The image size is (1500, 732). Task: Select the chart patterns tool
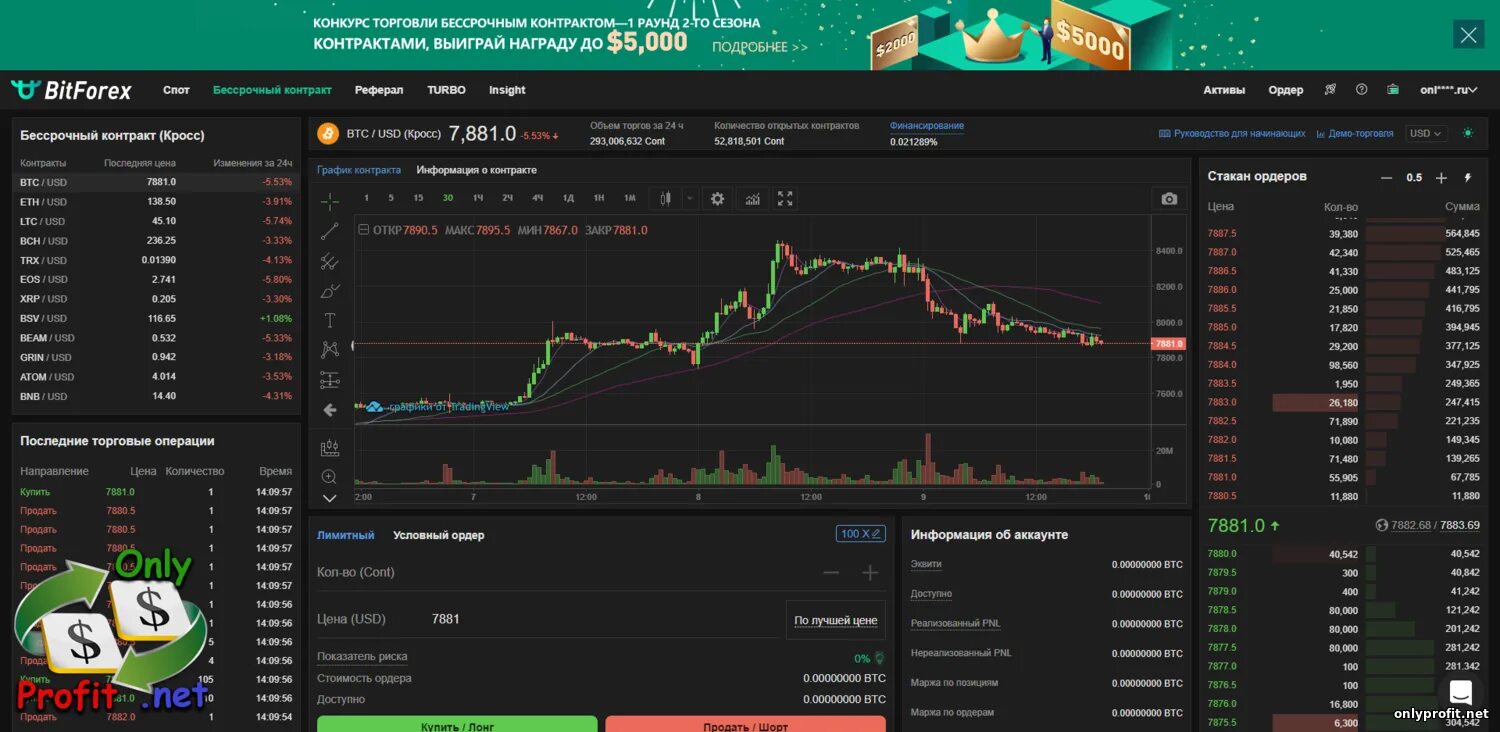pos(329,350)
